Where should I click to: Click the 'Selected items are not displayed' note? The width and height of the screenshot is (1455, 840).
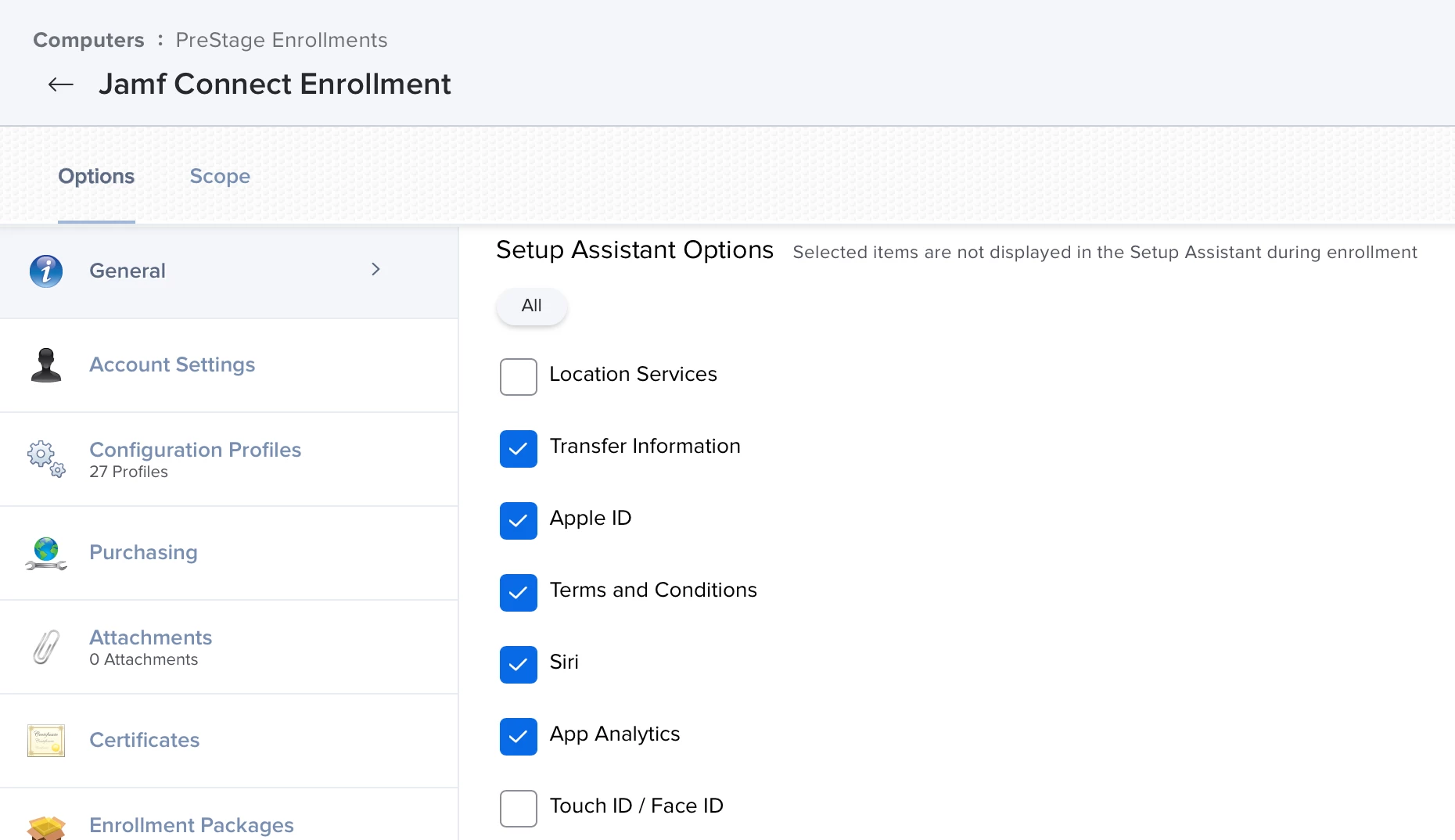(x=1105, y=253)
